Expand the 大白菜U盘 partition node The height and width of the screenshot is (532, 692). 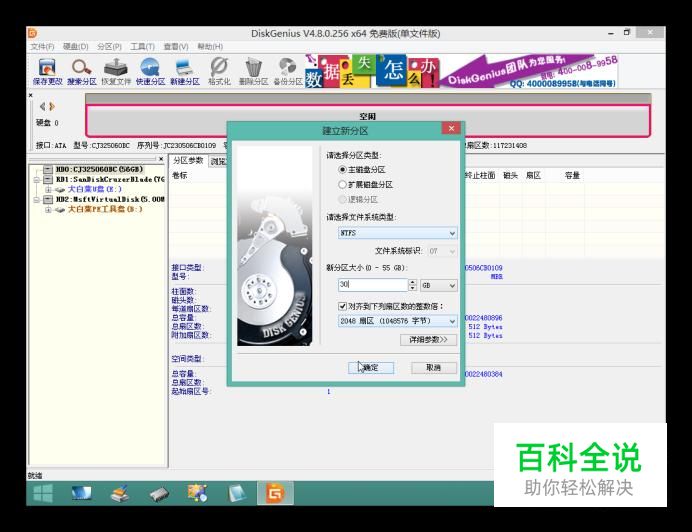coord(48,189)
